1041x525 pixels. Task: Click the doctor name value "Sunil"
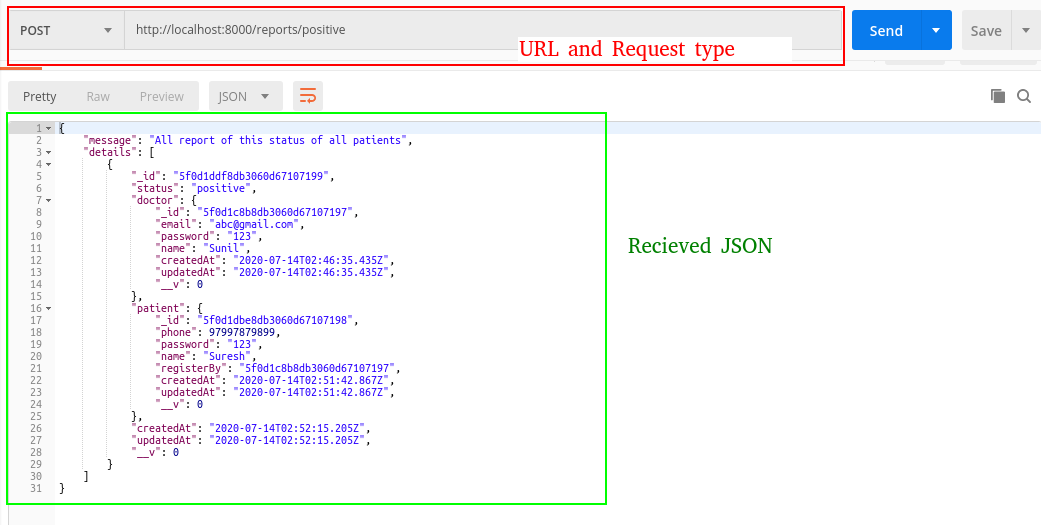(x=222, y=248)
